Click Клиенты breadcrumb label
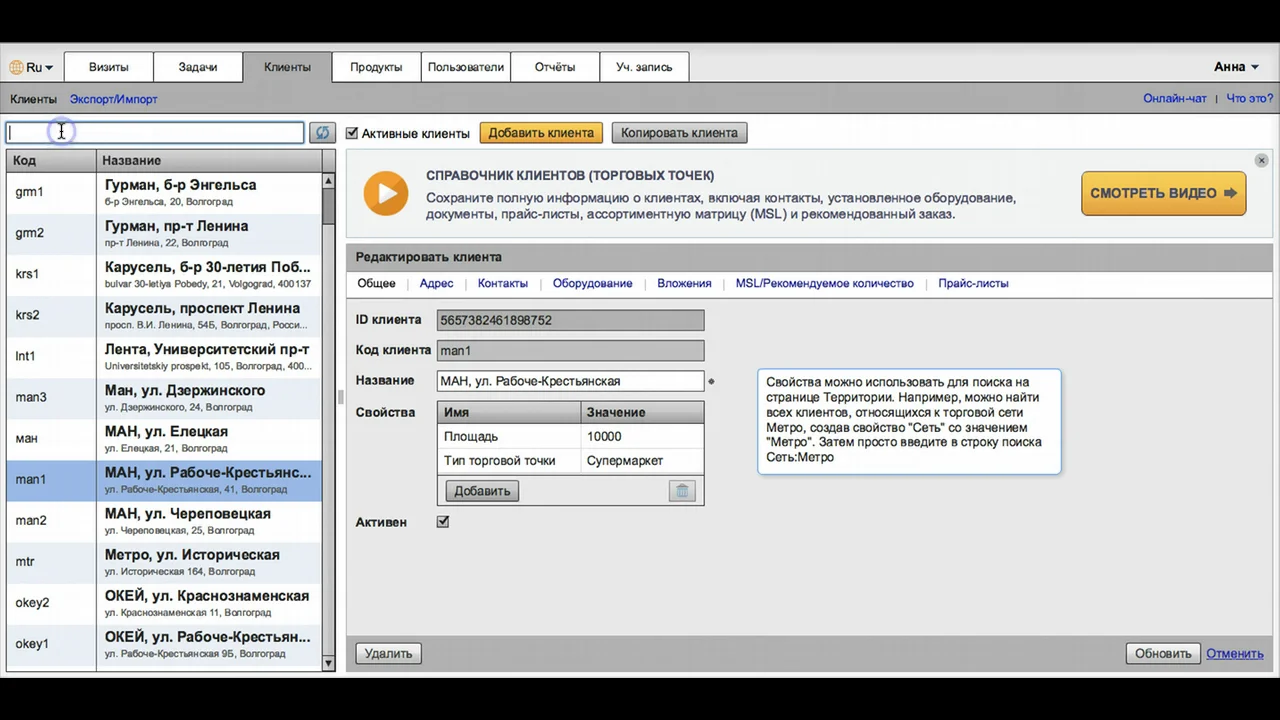Screen dimensions: 1280x720 [33, 99]
